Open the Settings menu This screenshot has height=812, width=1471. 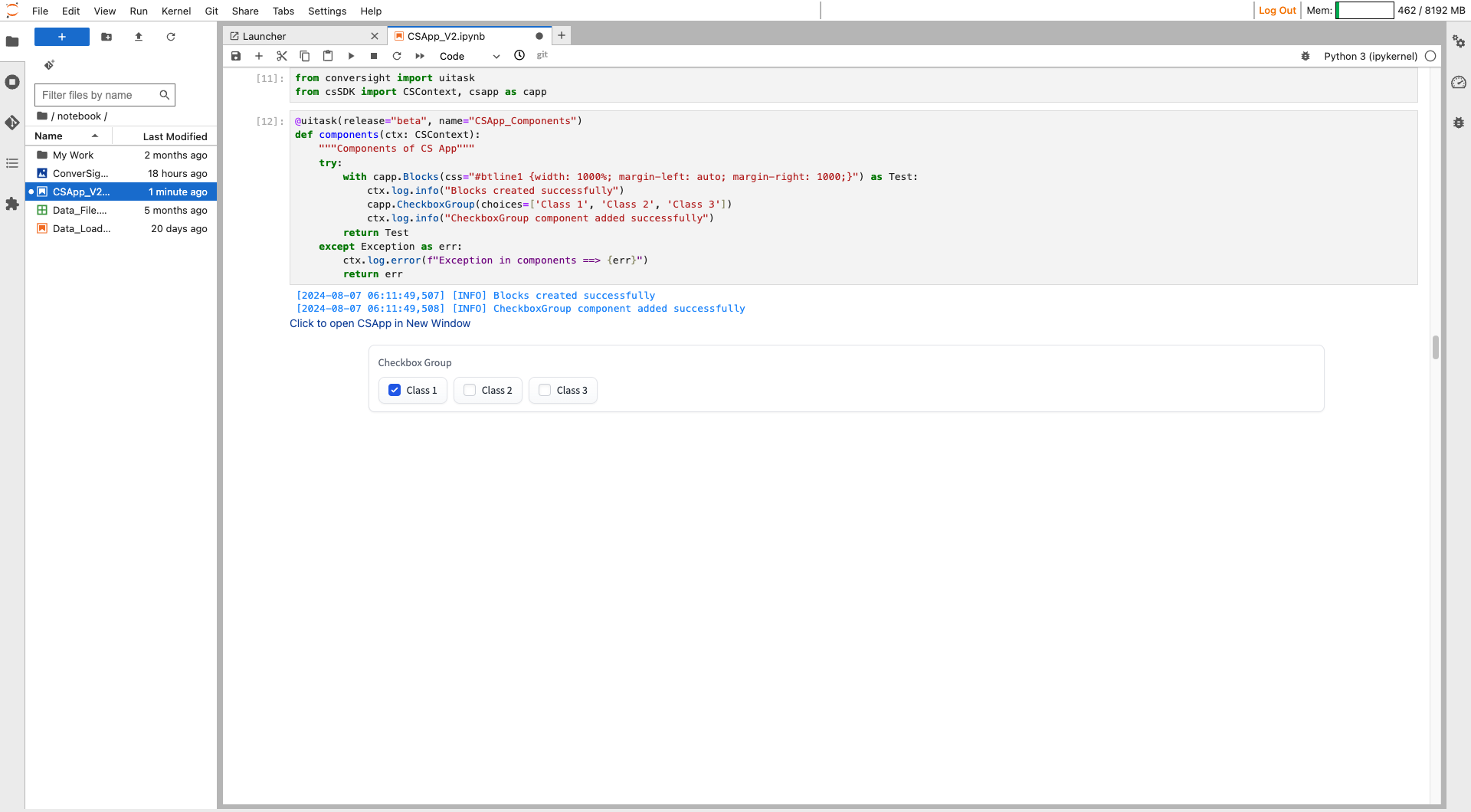click(x=327, y=11)
